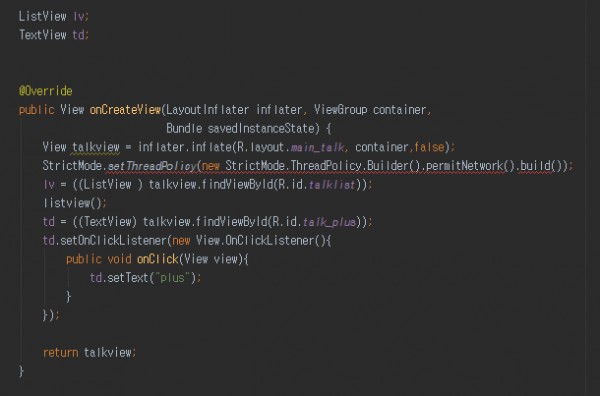Click the onClick method name
The width and height of the screenshot is (600, 396).
point(158,259)
